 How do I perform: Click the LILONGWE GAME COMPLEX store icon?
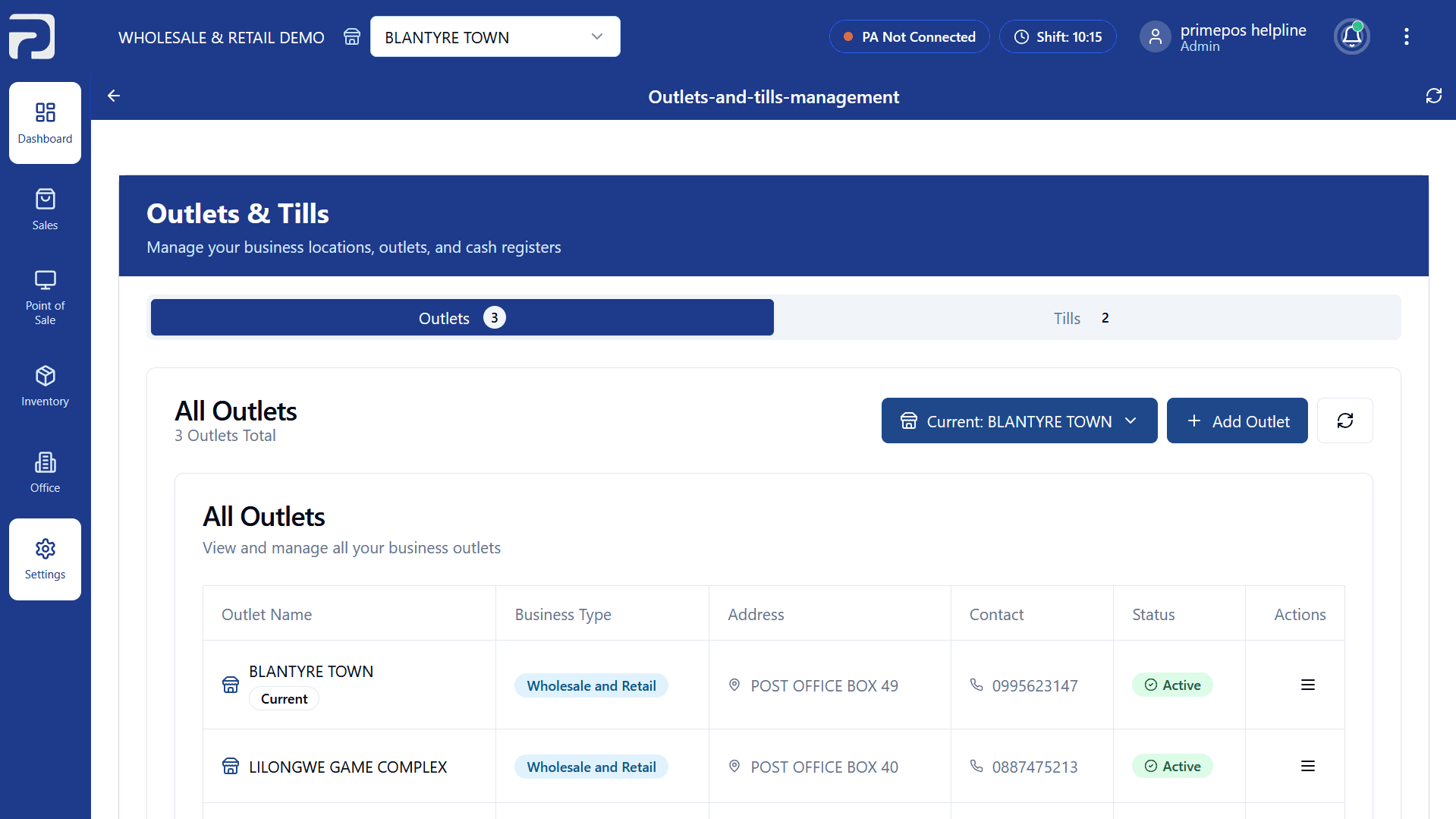pos(230,766)
